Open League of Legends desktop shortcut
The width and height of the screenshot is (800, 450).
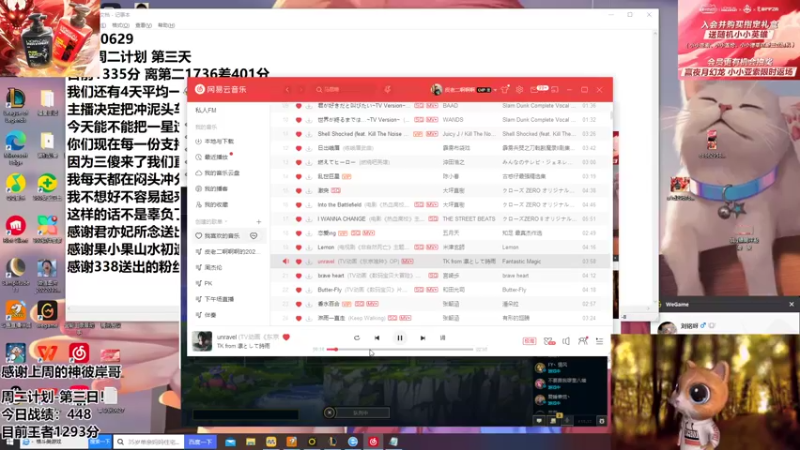coord(15,106)
